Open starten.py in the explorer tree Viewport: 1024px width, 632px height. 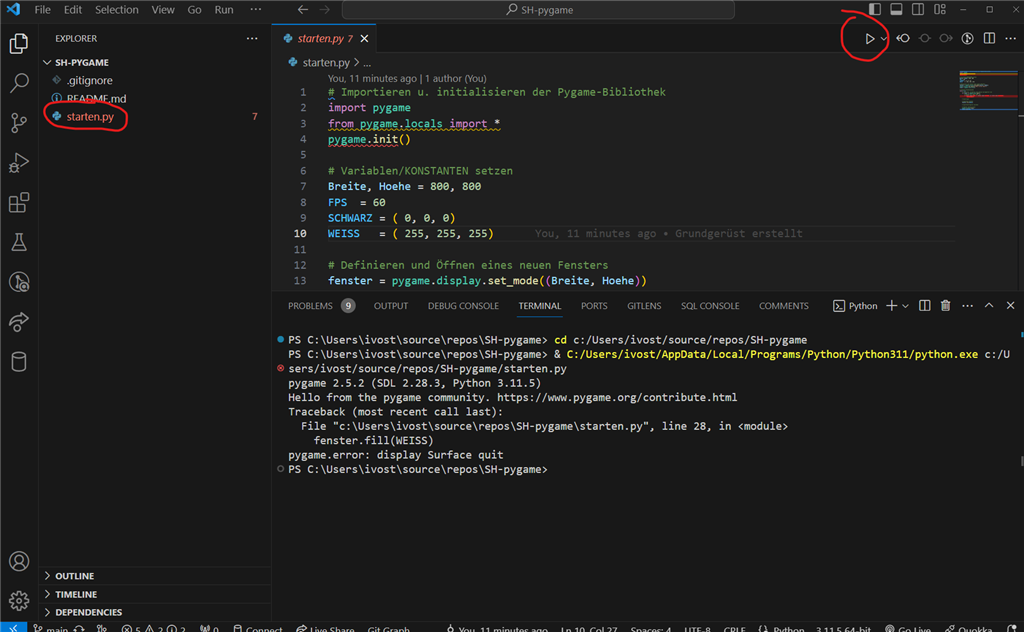(x=90, y=117)
